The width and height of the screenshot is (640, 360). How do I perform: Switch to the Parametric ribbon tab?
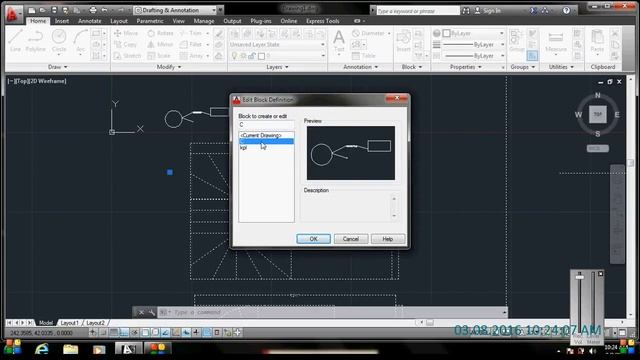(x=150, y=21)
